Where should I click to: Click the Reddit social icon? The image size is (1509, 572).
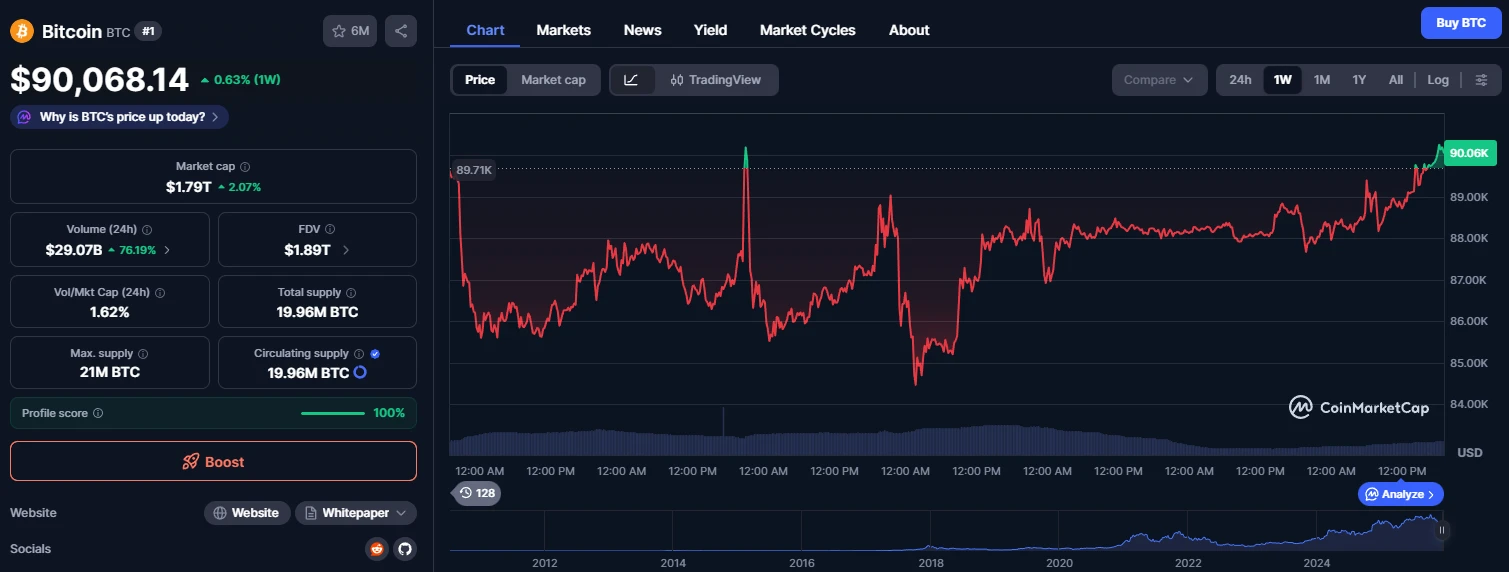coord(377,548)
